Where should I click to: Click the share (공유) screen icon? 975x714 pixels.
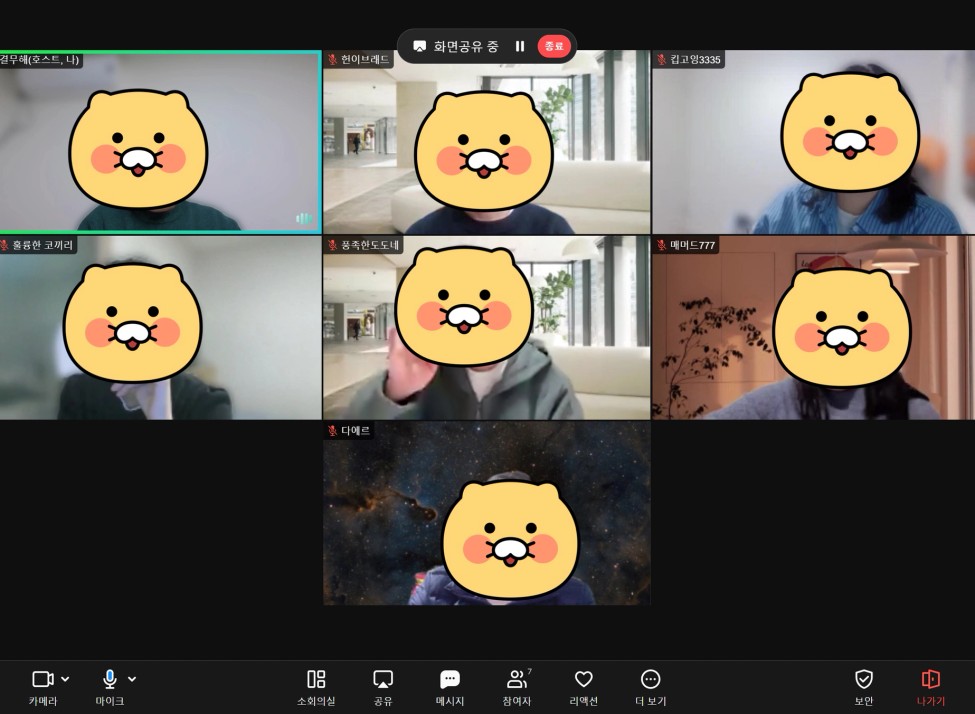pos(382,679)
